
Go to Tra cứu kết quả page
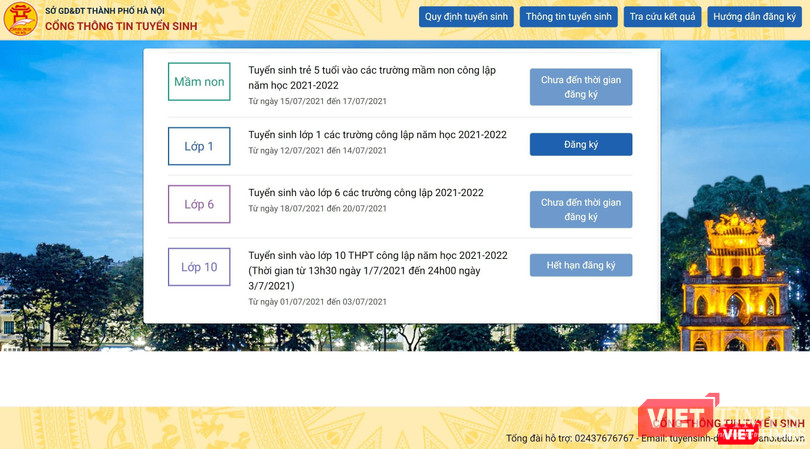point(662,17)
